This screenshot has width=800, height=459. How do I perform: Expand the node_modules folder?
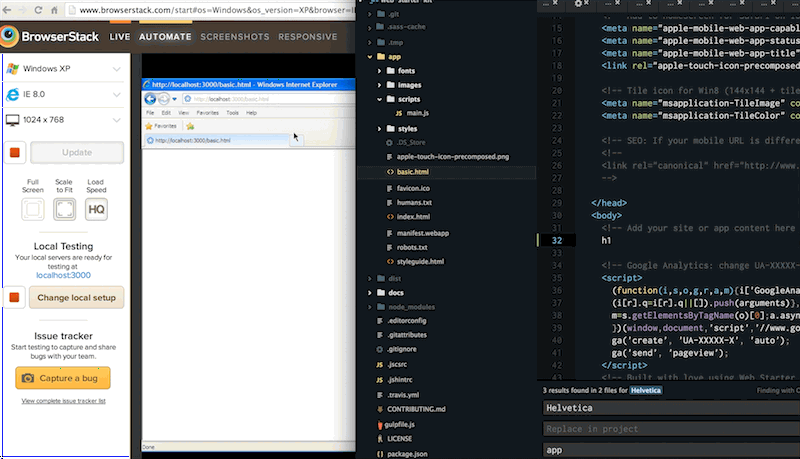pyautogui.click(x=370, y=307)
